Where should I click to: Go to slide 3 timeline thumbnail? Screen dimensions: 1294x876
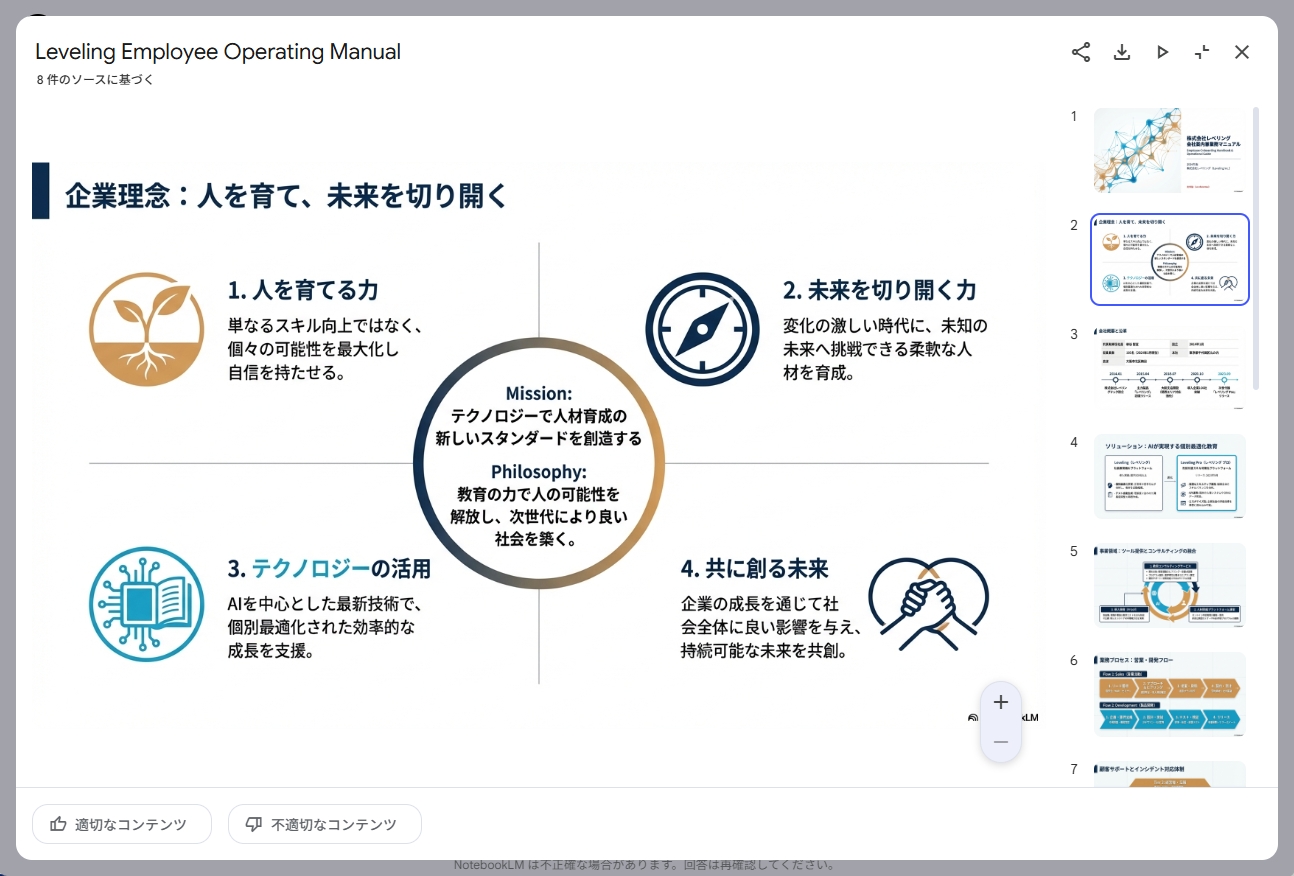(1170, 368)
